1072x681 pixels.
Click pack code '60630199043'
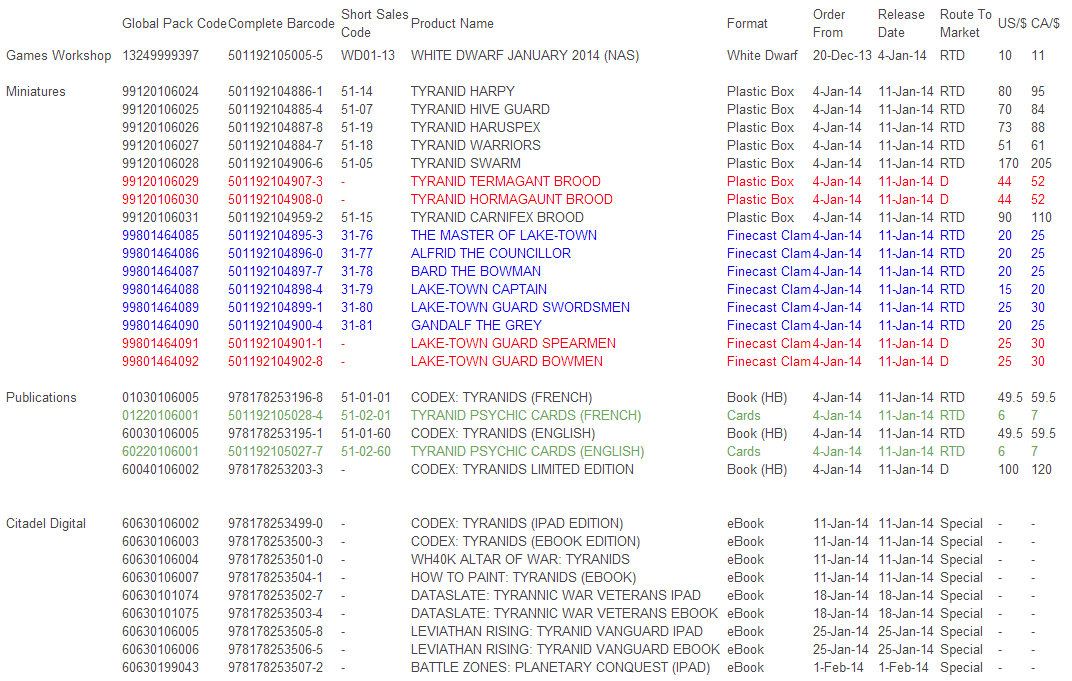click(161, 667)
